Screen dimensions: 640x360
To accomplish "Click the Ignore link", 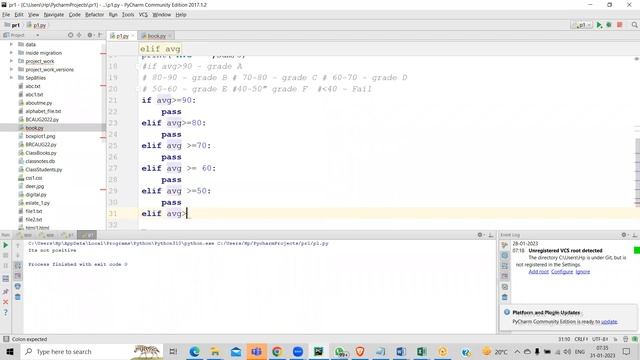I will 582,272.
